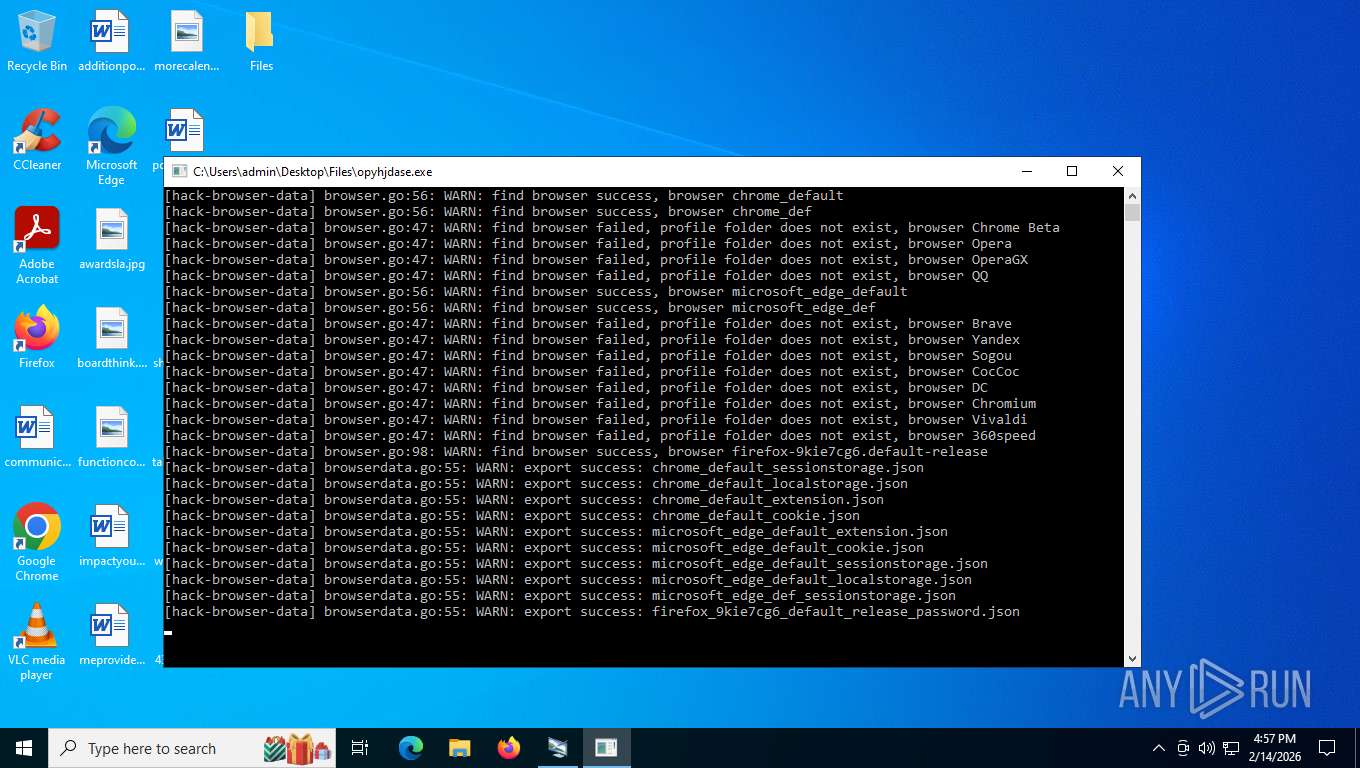Click the 'browser Vivaldi' log line
Image resolution: width=1360 pixels, height=768 pixels.
pyautogui.click(x=596, y=419)
